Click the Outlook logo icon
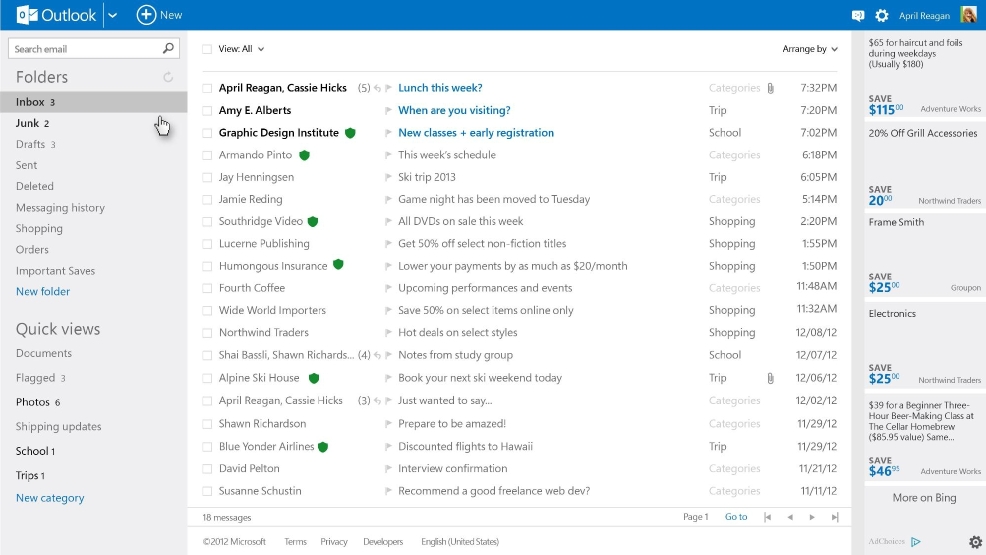This screenshot has width=986, height=555. pos(26,15)
